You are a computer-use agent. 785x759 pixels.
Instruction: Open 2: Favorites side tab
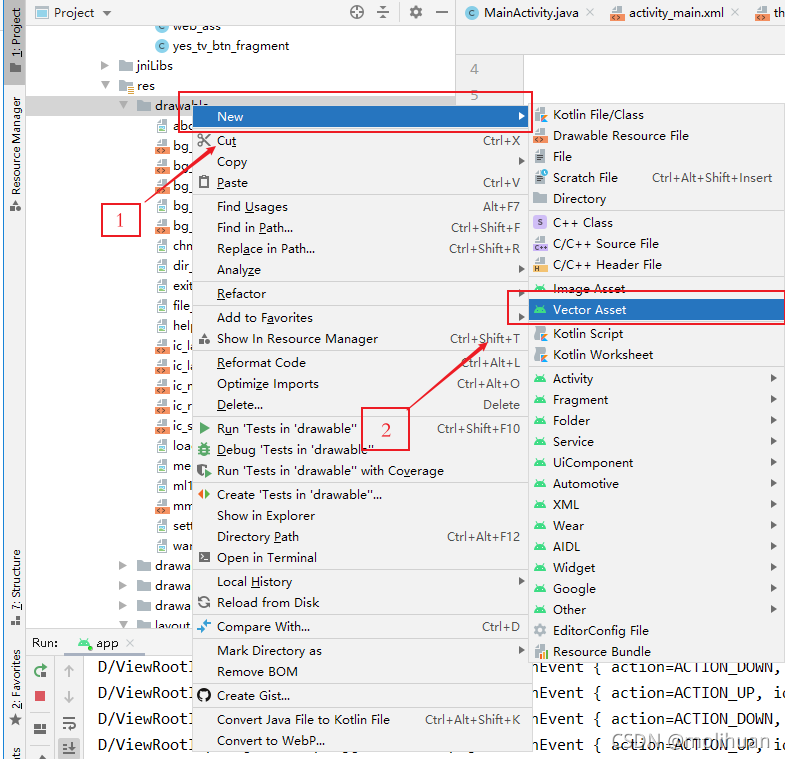(16, 687)
